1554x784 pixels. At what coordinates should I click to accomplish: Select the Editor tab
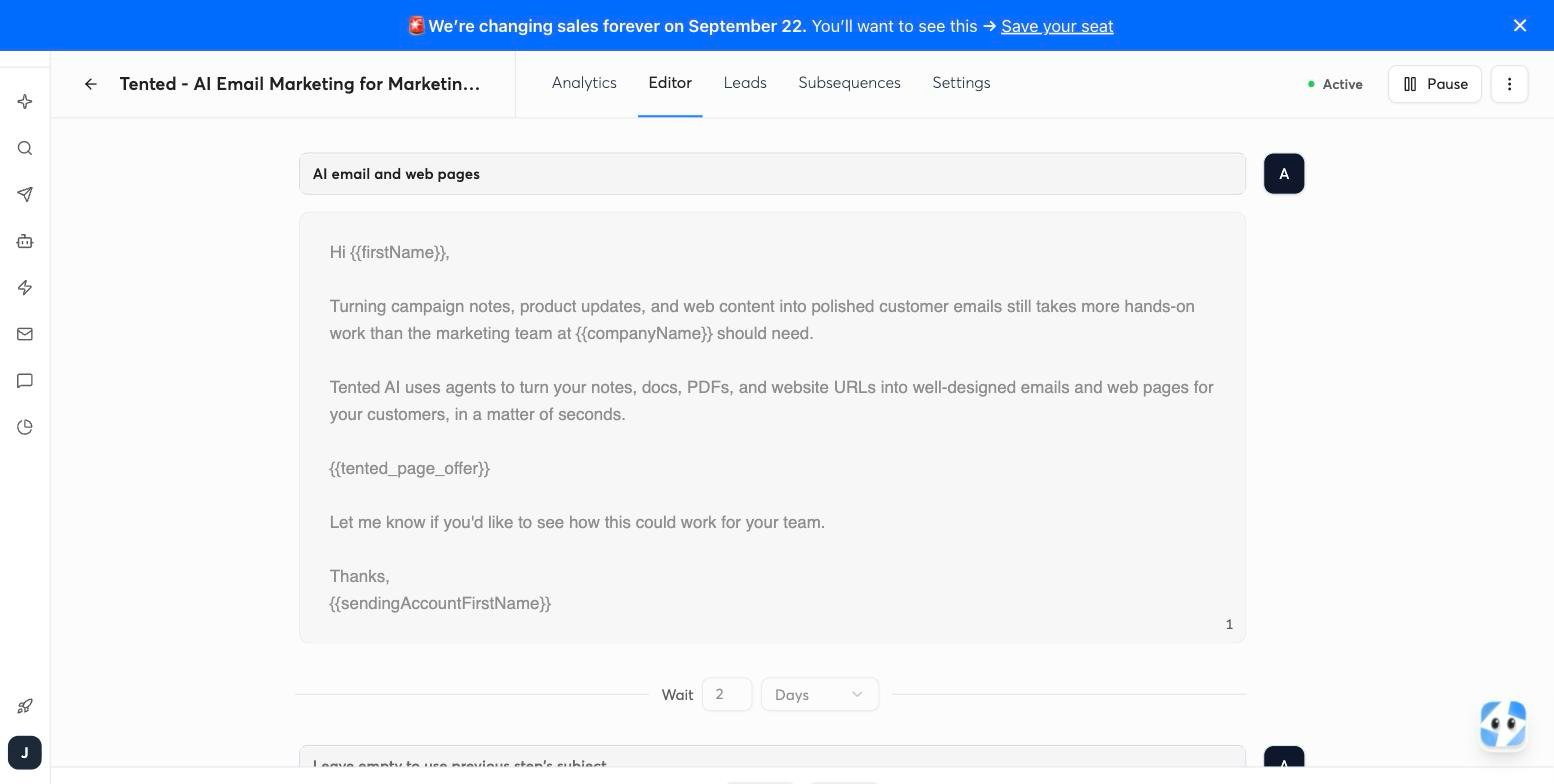(x=670, y=83)
